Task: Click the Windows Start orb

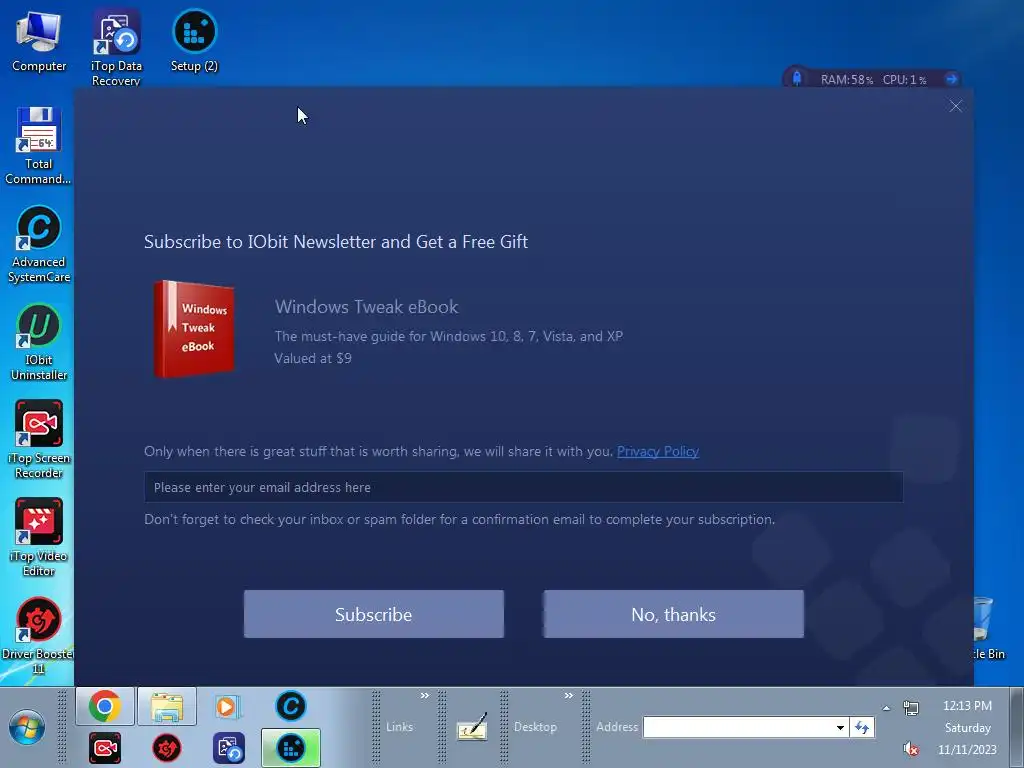Action: coord(27,728)
